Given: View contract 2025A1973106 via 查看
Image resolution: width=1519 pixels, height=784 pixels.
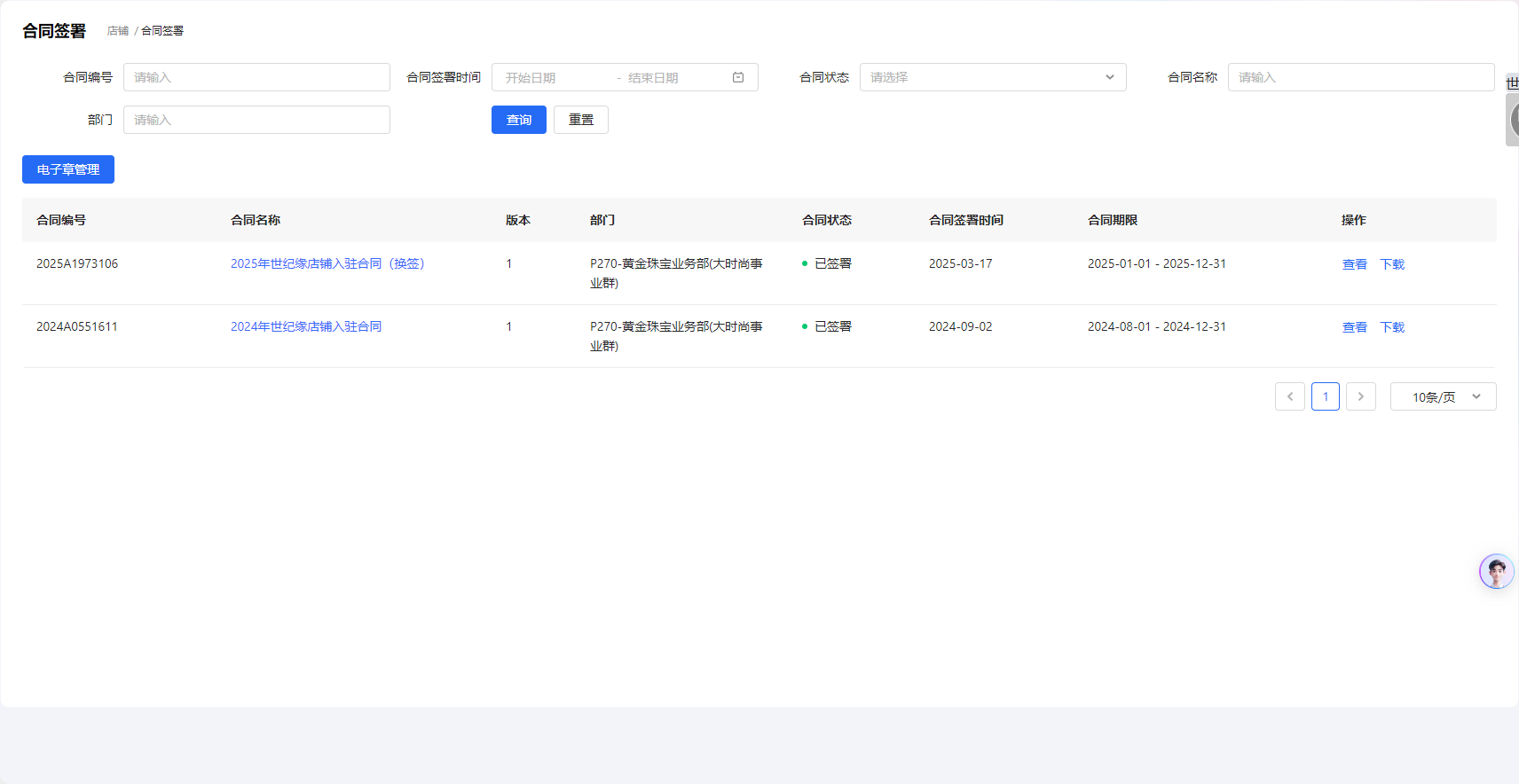Looking at the screenshot, I should coord(1354,264).
